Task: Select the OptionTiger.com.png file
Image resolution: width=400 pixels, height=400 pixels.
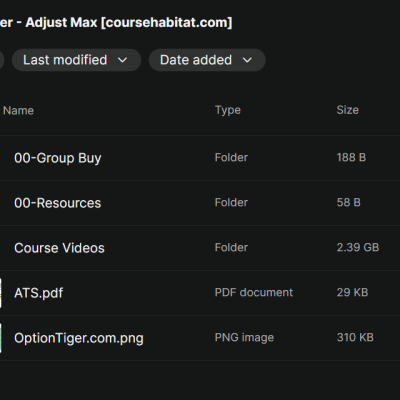Action: tap(79, 338)
